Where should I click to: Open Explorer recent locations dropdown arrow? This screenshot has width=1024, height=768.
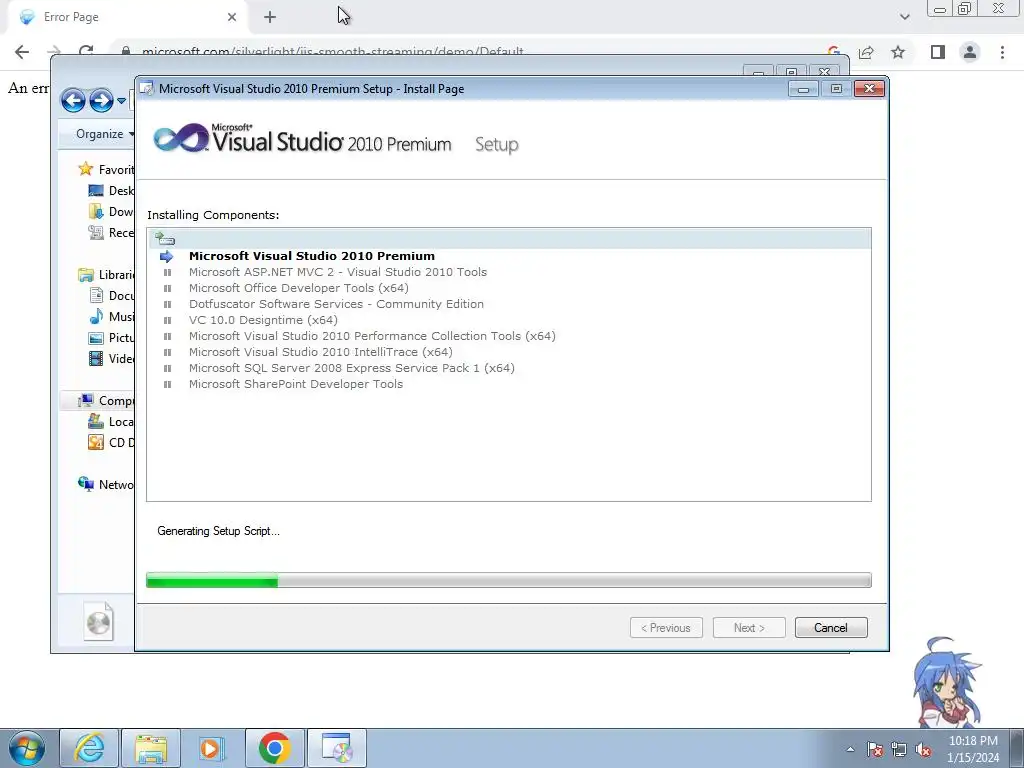pos(121,101)
